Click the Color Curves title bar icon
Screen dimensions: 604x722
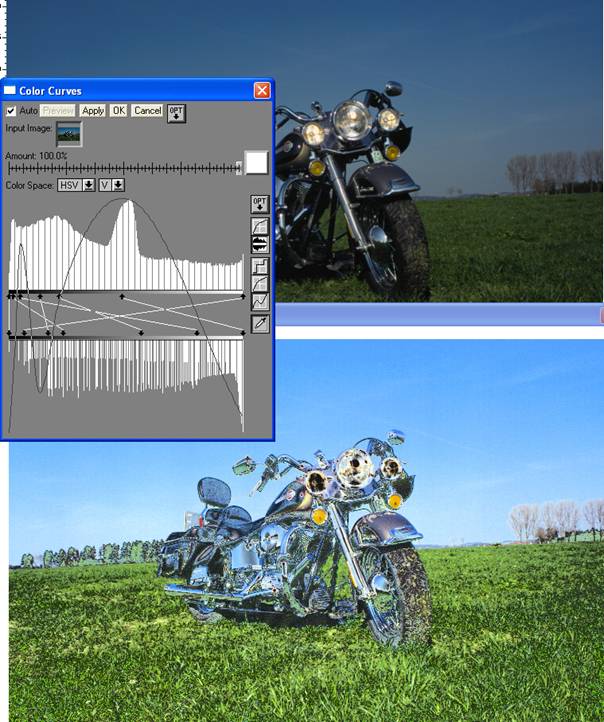pyautogui.click(x=10, y=90)
